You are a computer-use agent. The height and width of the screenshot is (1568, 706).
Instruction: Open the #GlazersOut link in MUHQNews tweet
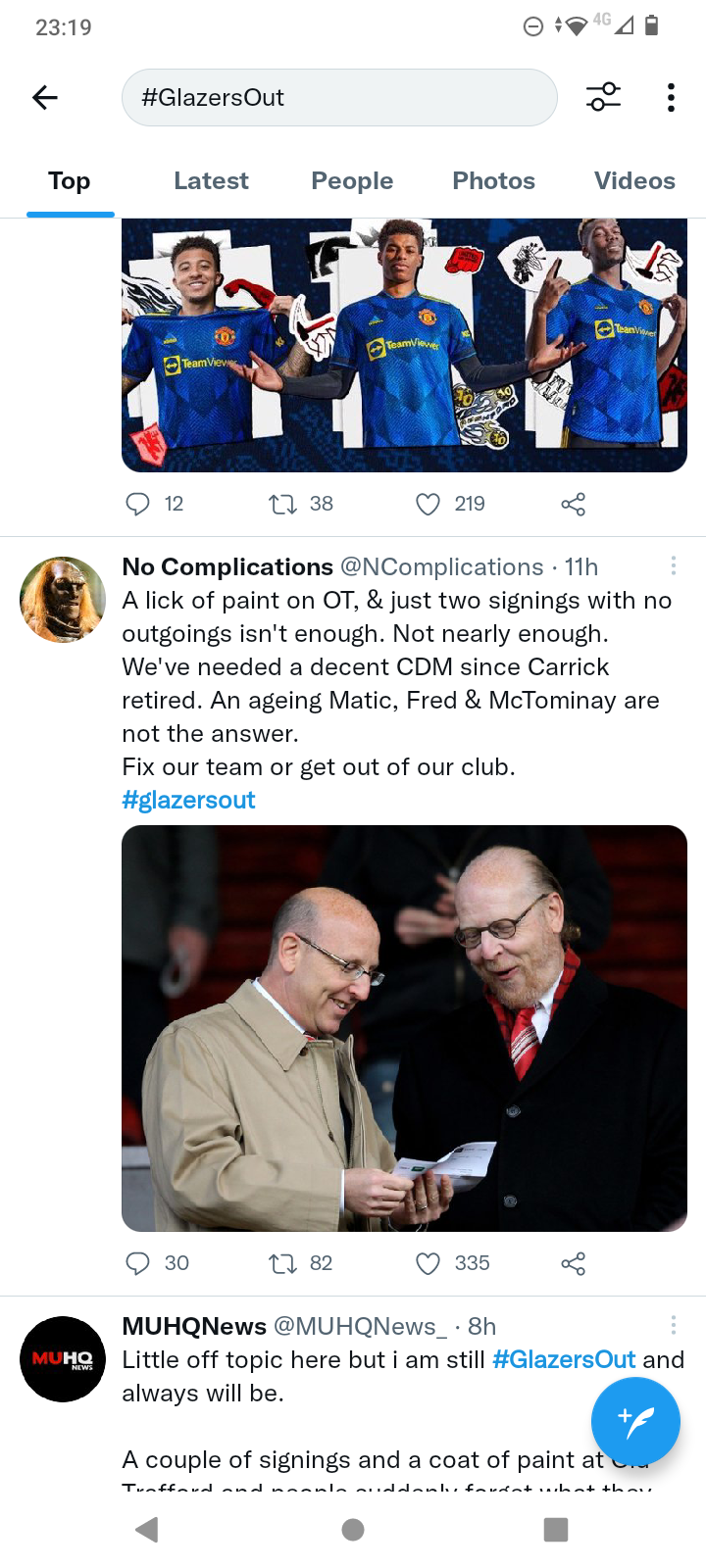point(564,1360)
